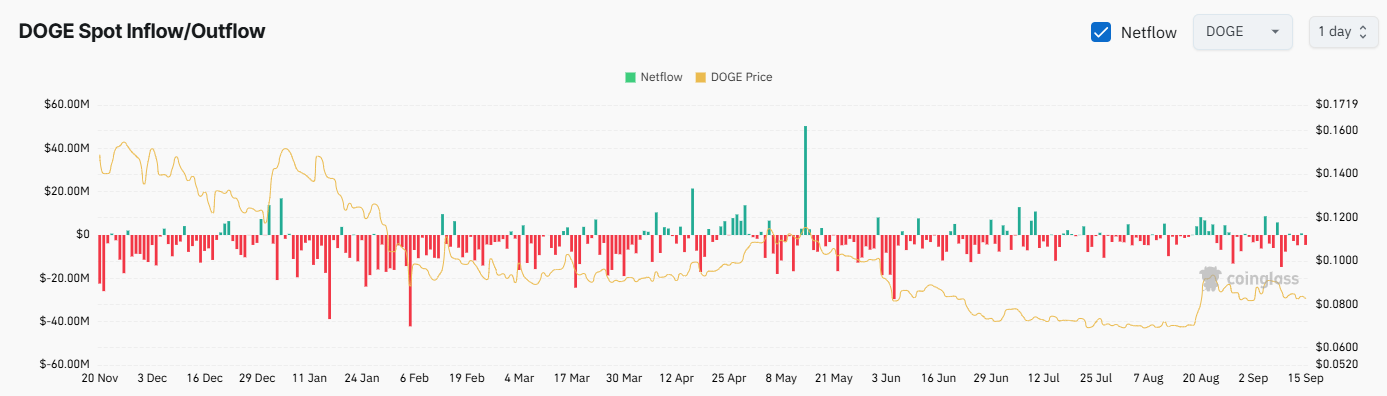This screenshot has width=1387, height=396.
Task: Click the $0.1000 price axis label
Action: click(x=1337, y=260)
